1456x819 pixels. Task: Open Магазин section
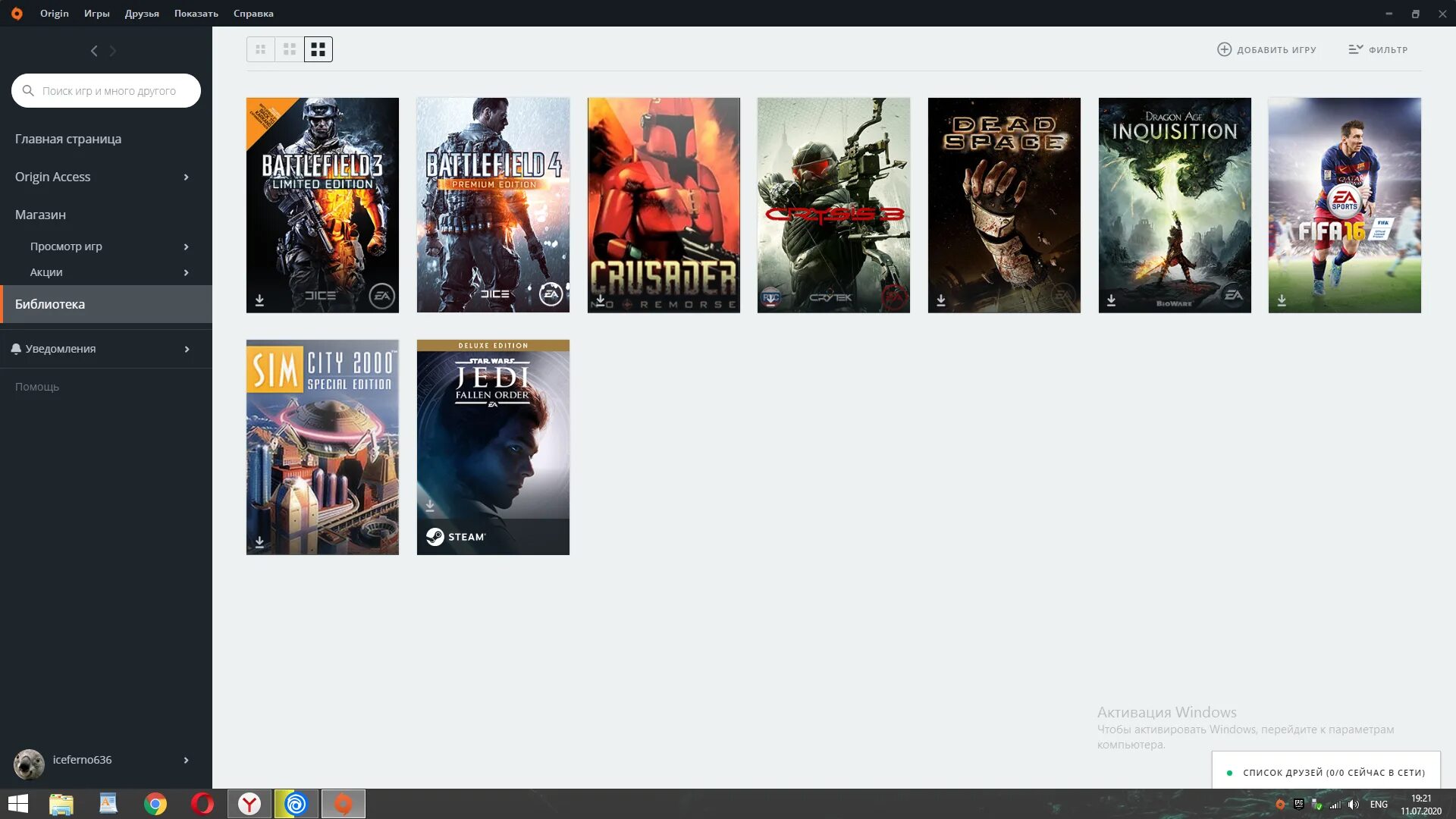point(40,215)
